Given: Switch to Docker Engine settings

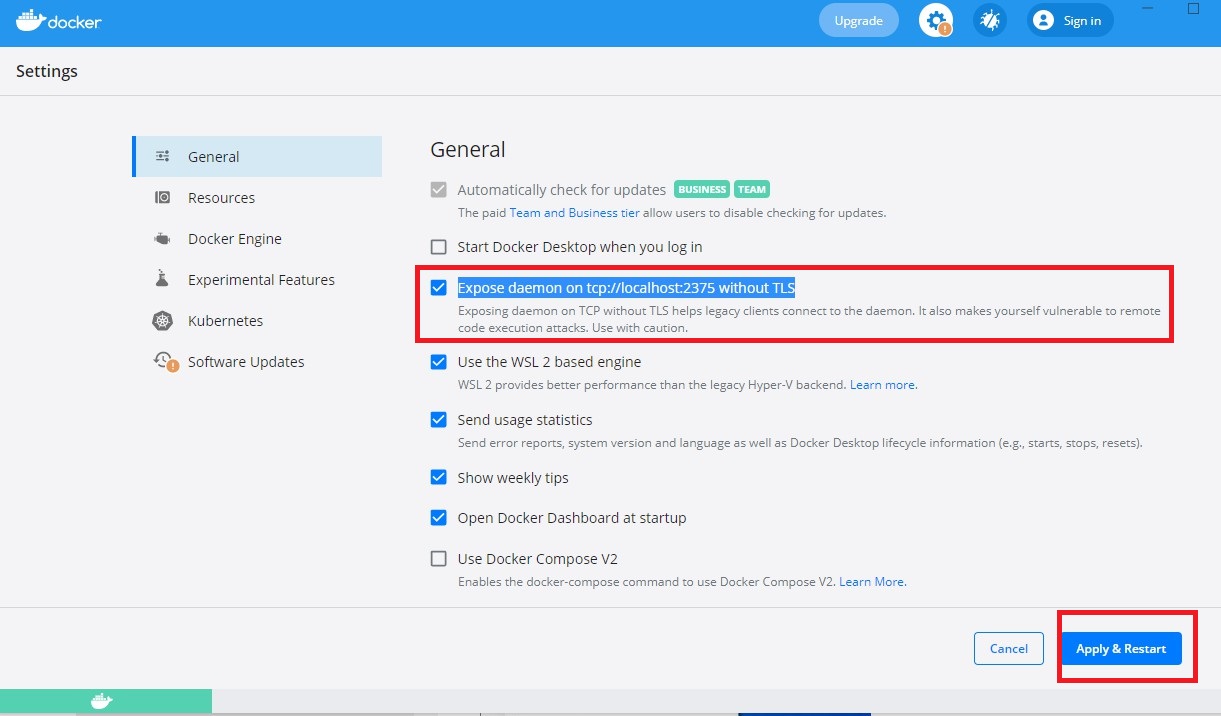Looking at the screenshot, I should (x=257, y=239).
